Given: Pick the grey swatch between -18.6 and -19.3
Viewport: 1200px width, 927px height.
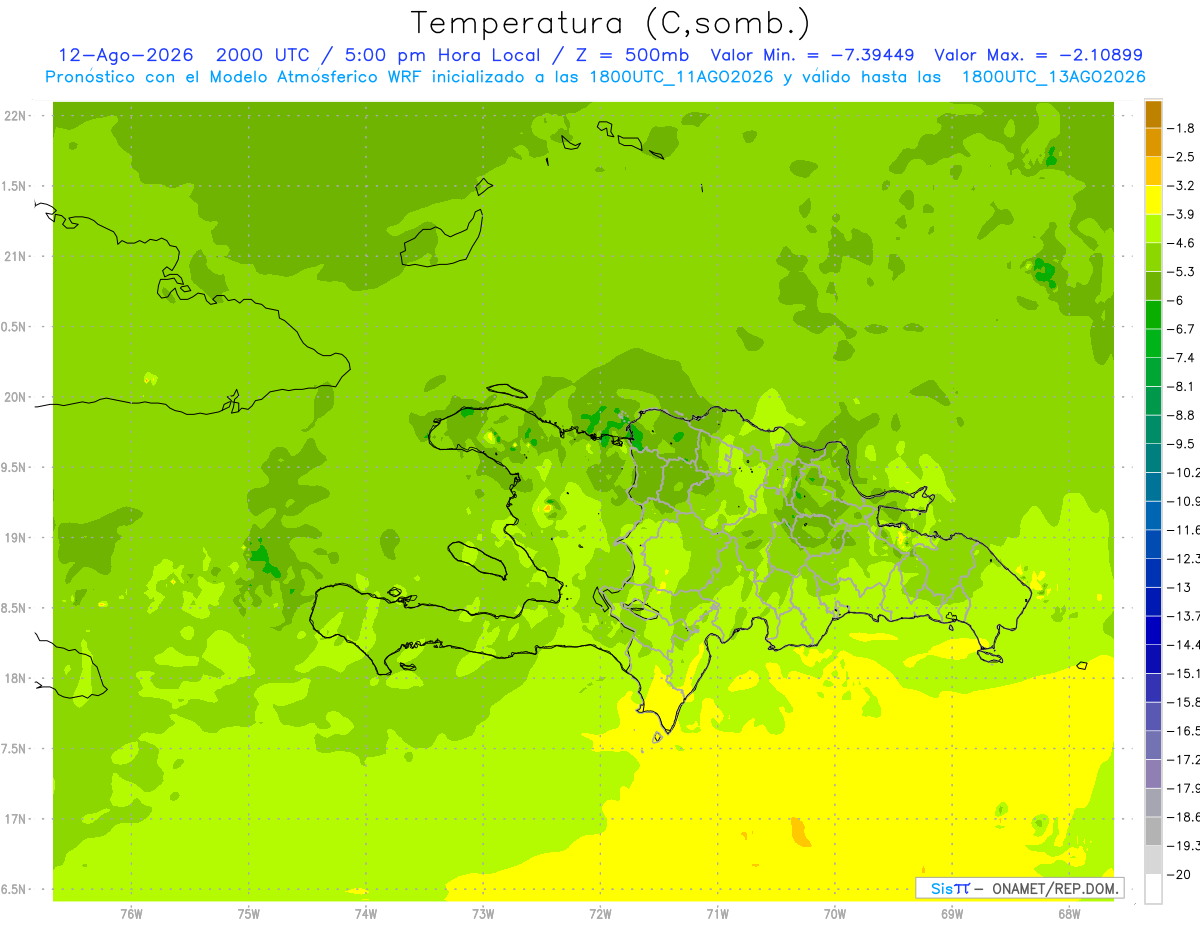Looking at the screenshot, I should coord(1153,831).
